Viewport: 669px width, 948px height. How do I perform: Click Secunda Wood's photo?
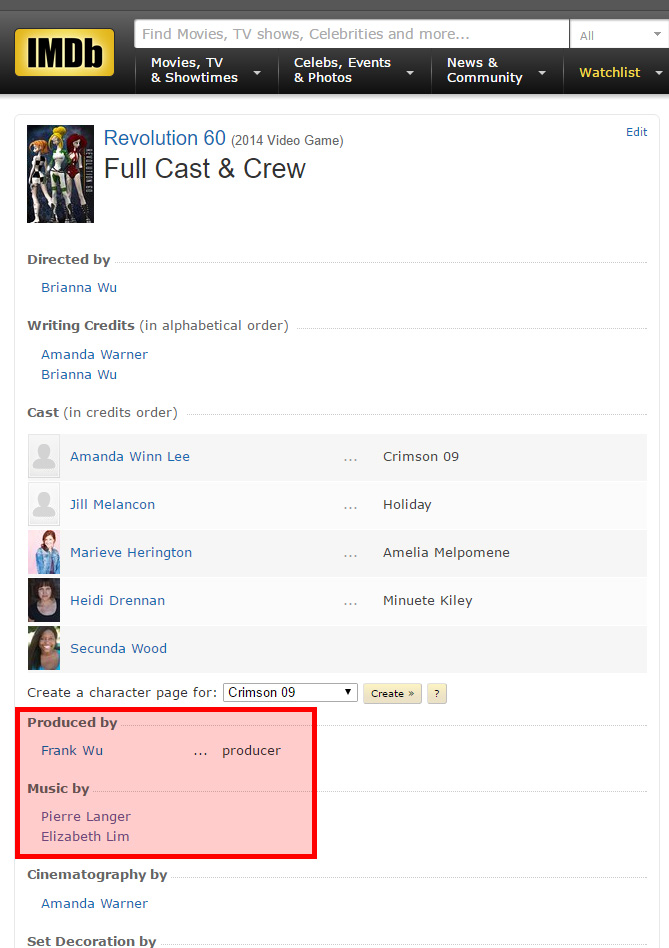point(44,648)
